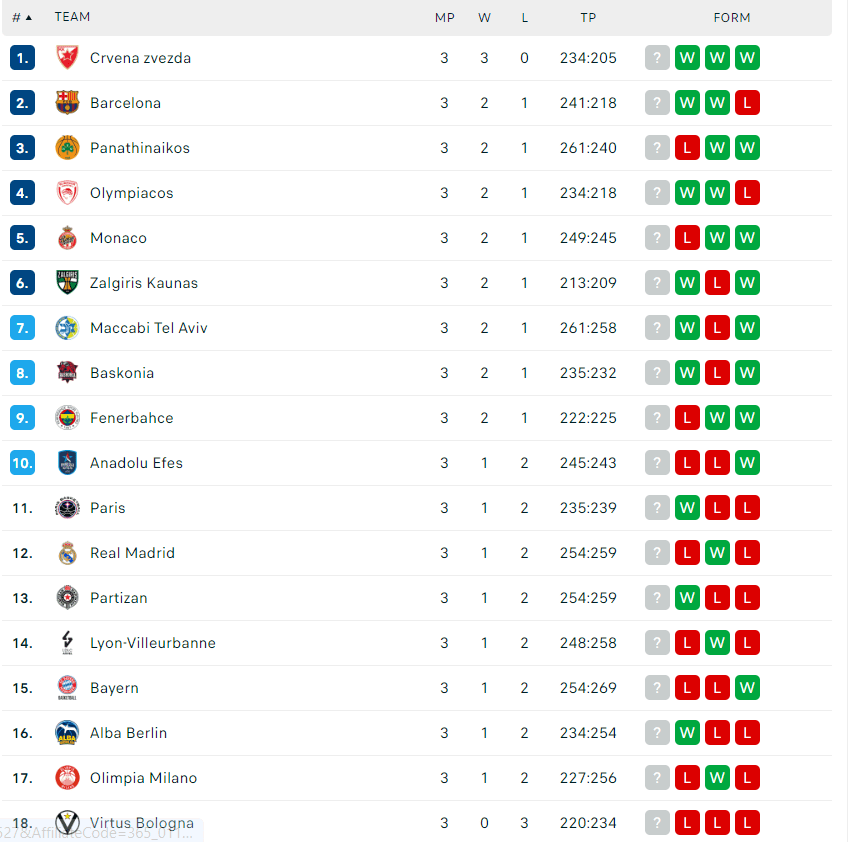Open the Monaco team link
Screen dimensions: 848x842
(118, 238)
